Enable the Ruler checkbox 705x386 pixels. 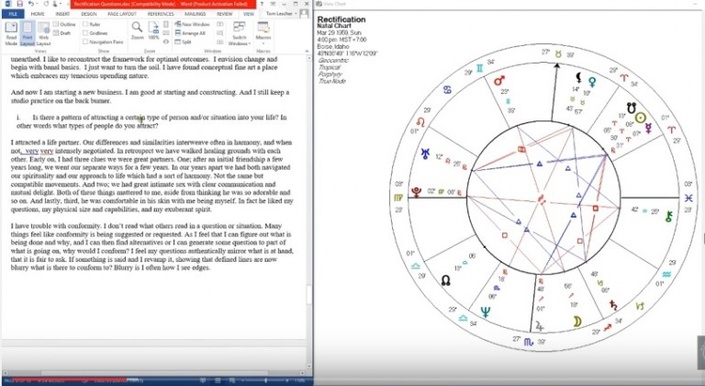92,24
